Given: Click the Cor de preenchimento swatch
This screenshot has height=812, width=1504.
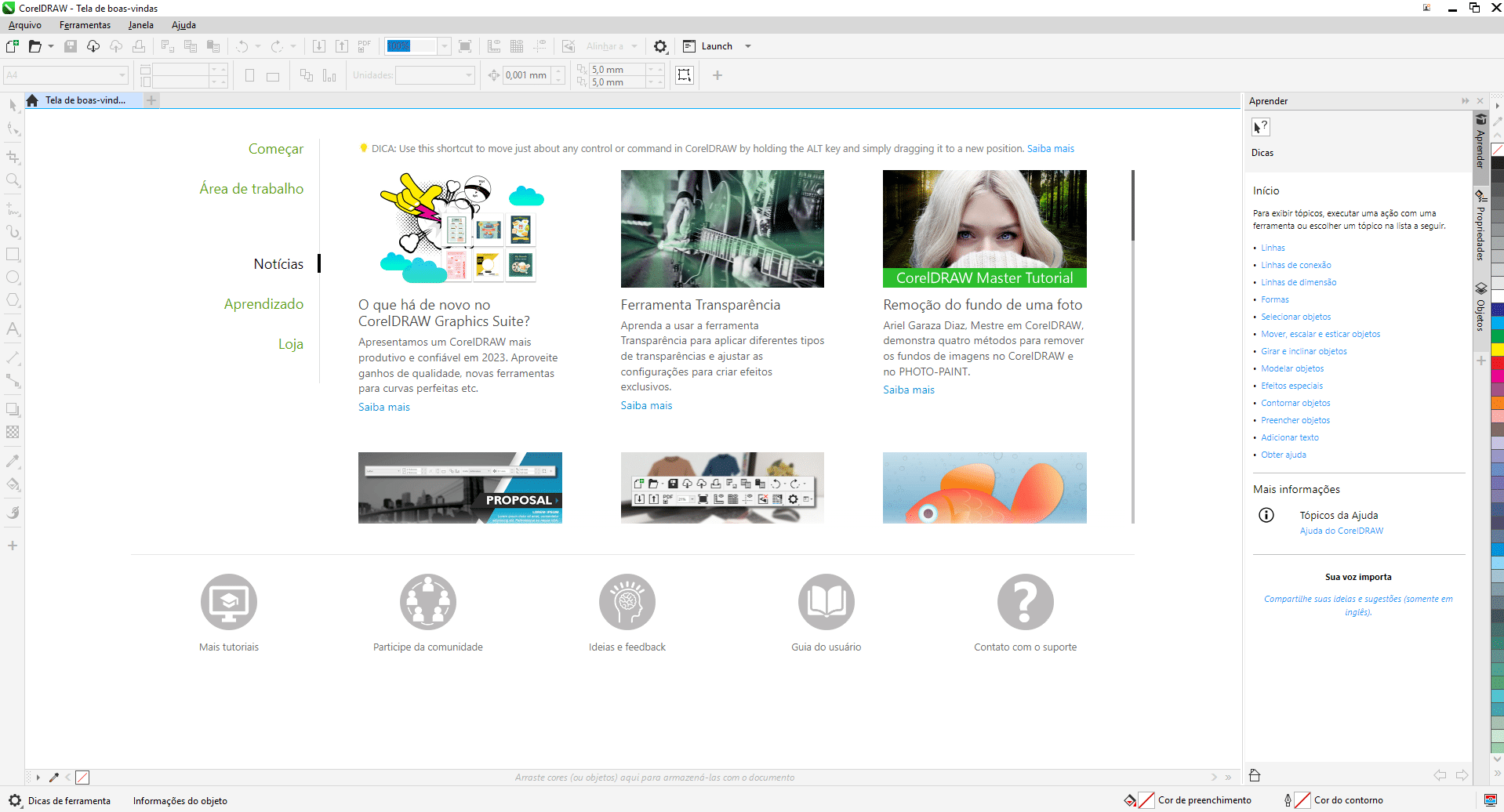Looking at the screenshot, I should click(1146, 800).
